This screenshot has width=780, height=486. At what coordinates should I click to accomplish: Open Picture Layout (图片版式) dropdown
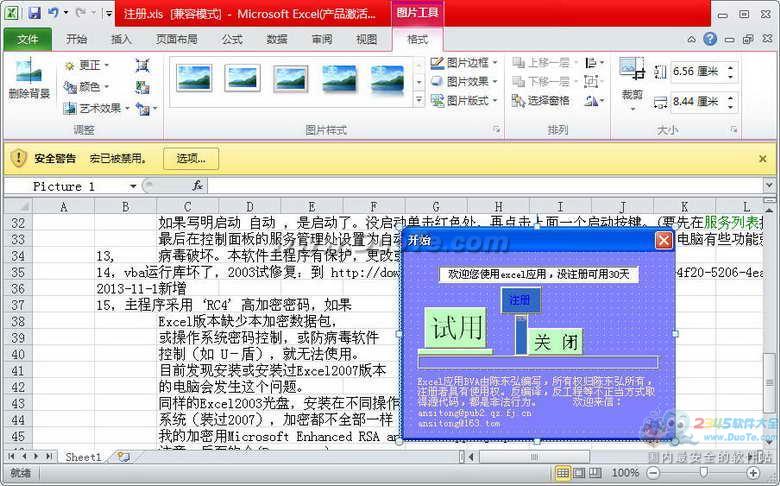click(x=464, y=100)
